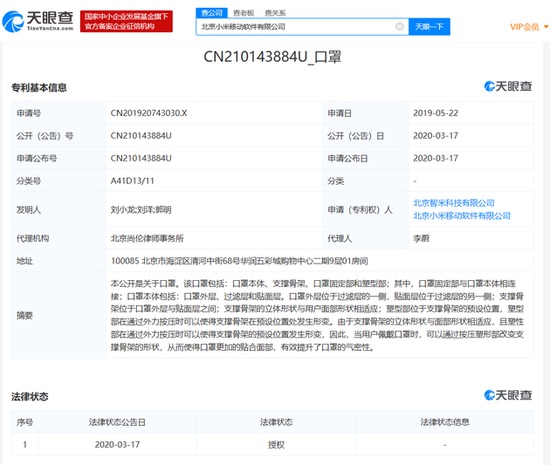The width and height of the screenshot is (550, 465).
Task: Switch to the 查老板 search tab
Action: pos(243,13)
